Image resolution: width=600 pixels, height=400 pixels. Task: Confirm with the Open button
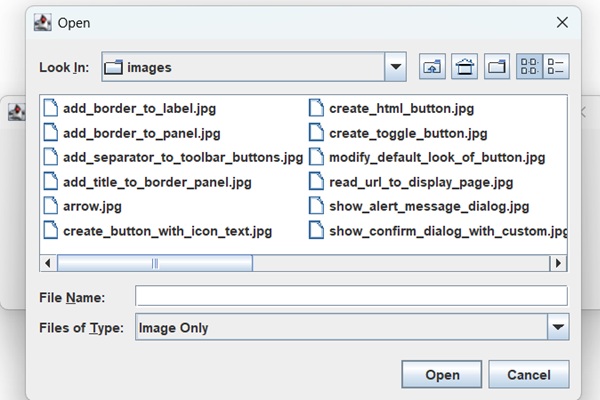pyautogui.click(x=442, y=374)
